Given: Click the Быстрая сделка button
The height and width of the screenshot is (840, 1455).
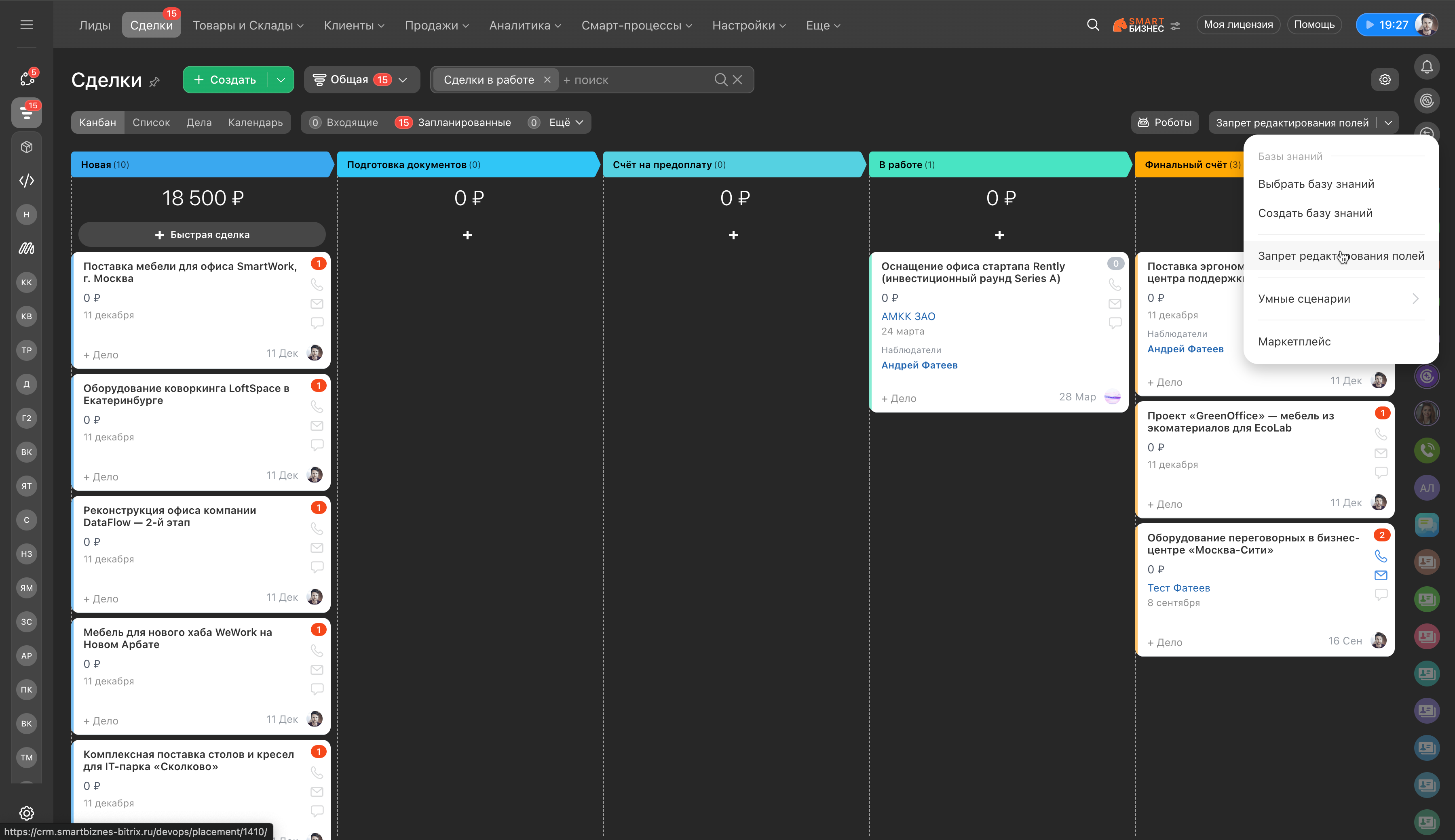Looking at the screenshot, I should [202, 234].
